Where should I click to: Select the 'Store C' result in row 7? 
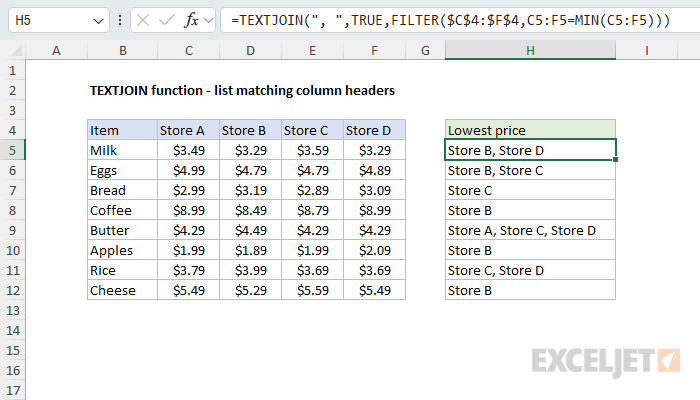[x=530, y=191]
